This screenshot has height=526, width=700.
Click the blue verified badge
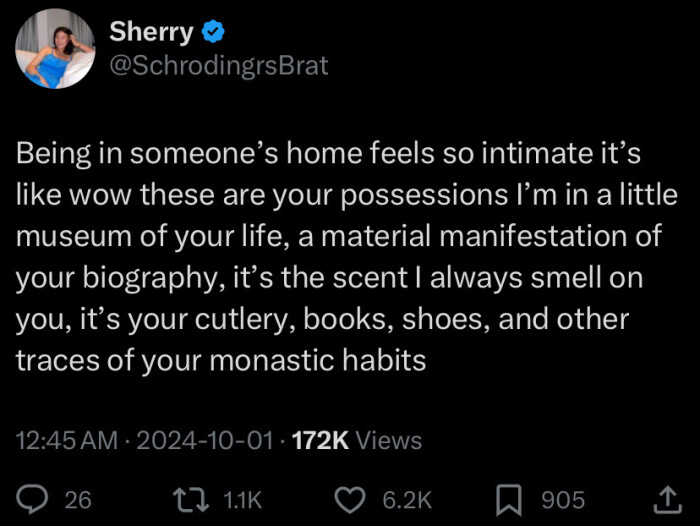(214, 32)
